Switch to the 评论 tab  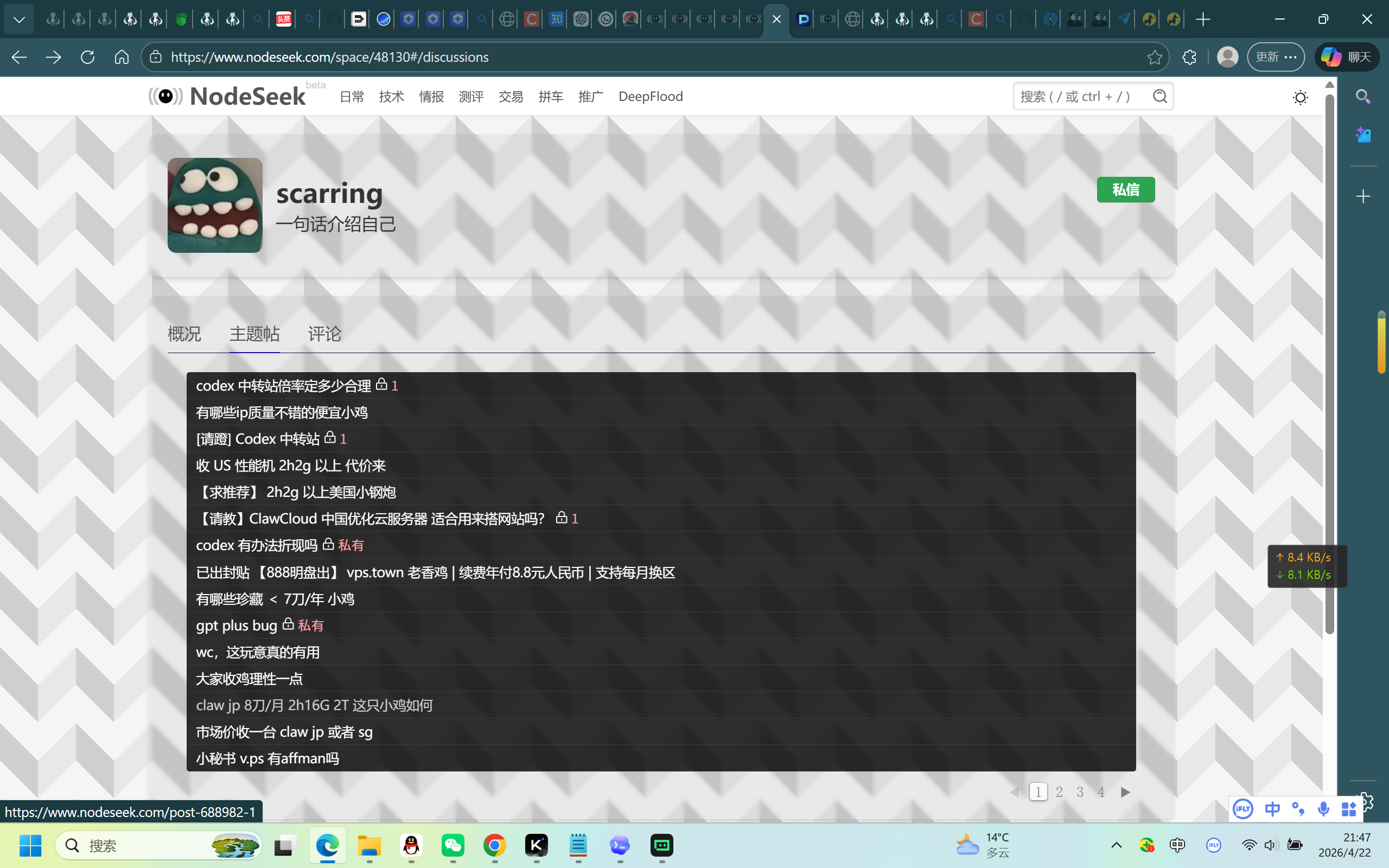(325, 334)
